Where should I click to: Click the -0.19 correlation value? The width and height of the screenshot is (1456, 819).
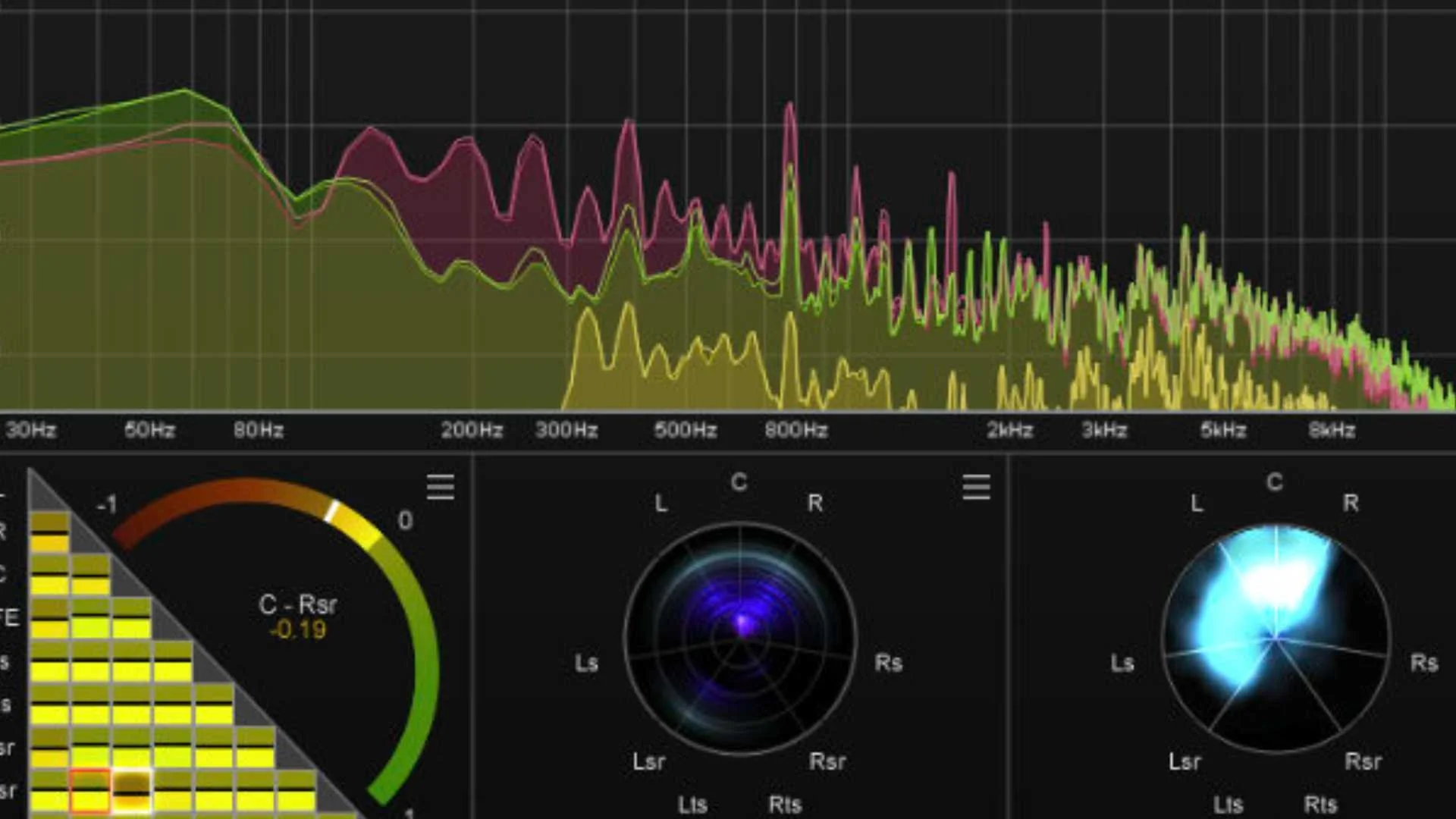(x=297, y=630)
